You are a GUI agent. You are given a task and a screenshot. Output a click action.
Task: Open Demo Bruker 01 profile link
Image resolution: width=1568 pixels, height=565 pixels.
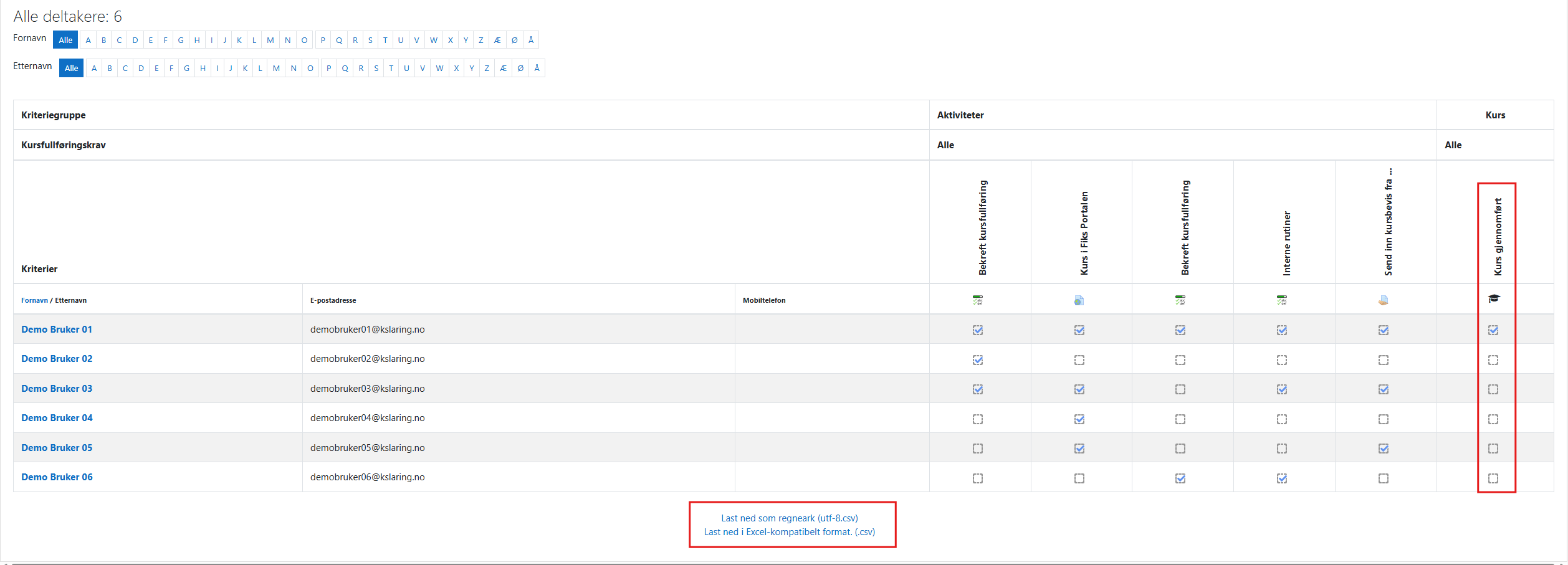pyautogui.click(x=57, y=330)
